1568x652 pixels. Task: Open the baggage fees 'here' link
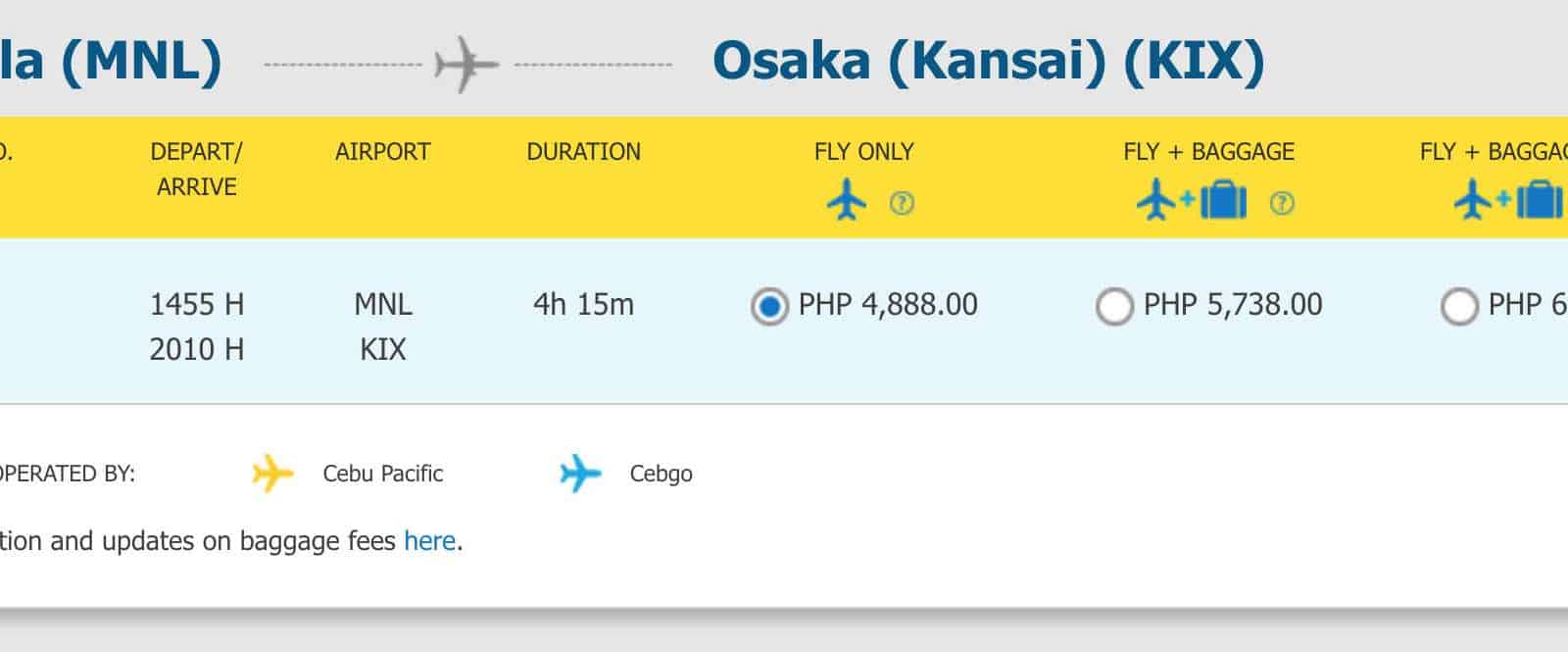point(429,541)
